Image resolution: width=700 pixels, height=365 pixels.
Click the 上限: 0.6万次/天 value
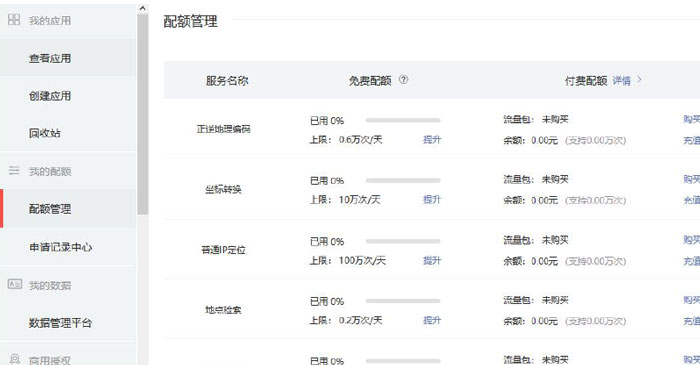click(346, 140)
